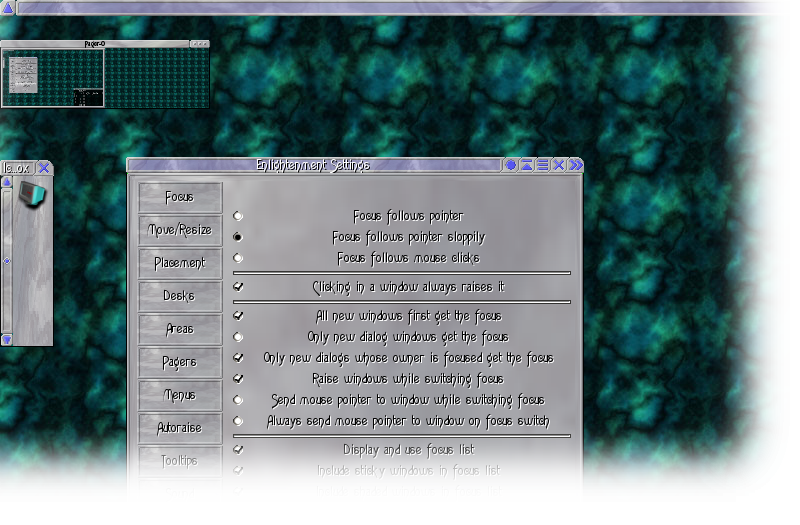800x525 pixels.
Task: Click the iconbox scroll-up arrow
Action: tap(7, 182)
